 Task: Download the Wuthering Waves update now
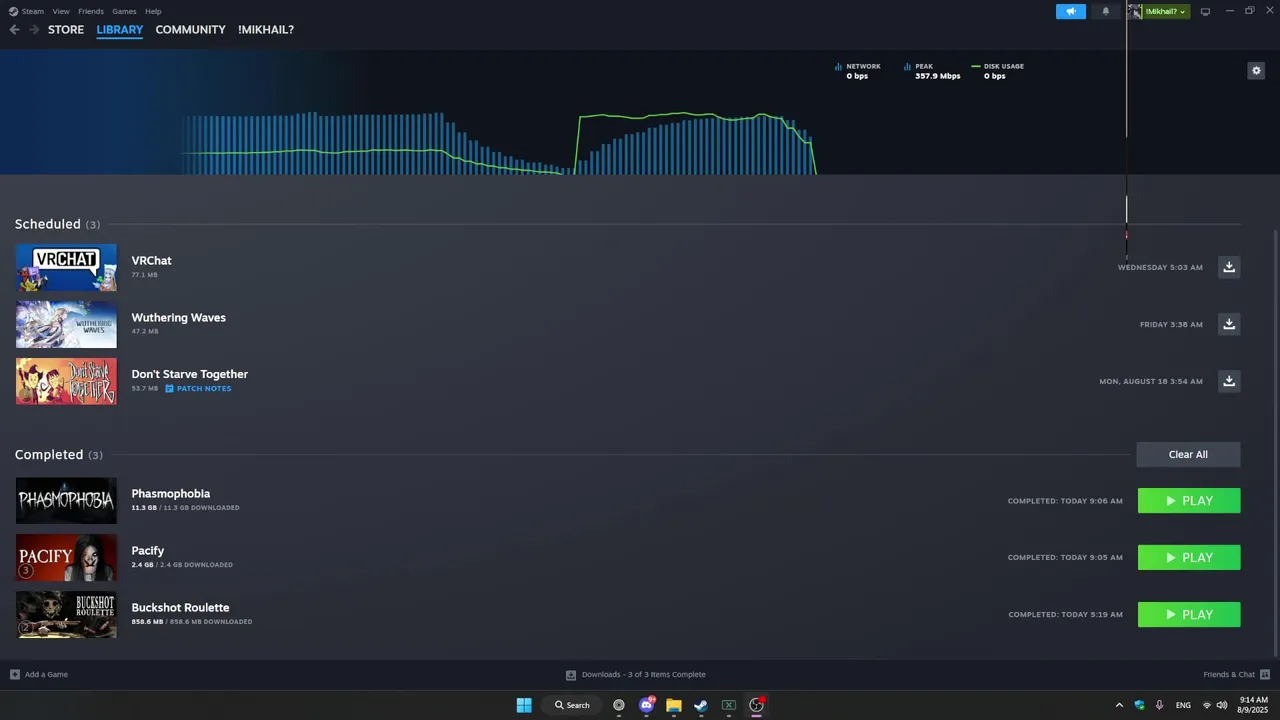1229,324
